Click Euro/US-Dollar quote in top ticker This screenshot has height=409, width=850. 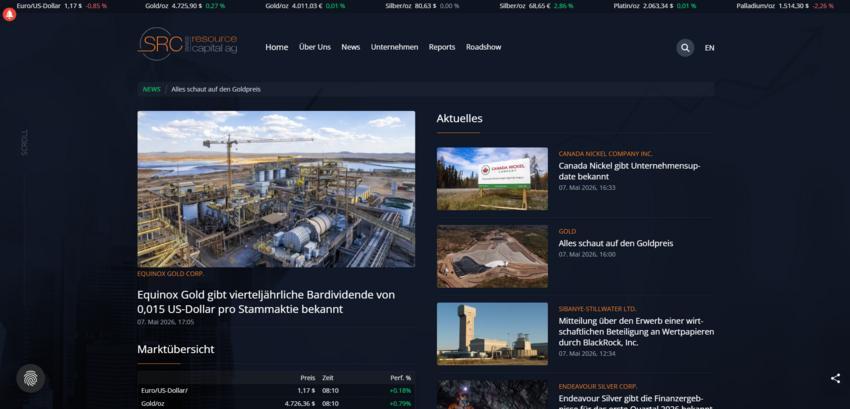click(x=62, y=6)
